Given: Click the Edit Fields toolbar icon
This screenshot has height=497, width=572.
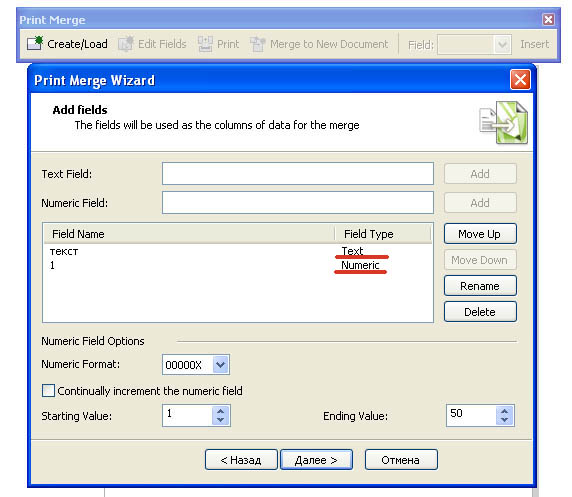Looking at the screenshot, I should pos(126,44).
